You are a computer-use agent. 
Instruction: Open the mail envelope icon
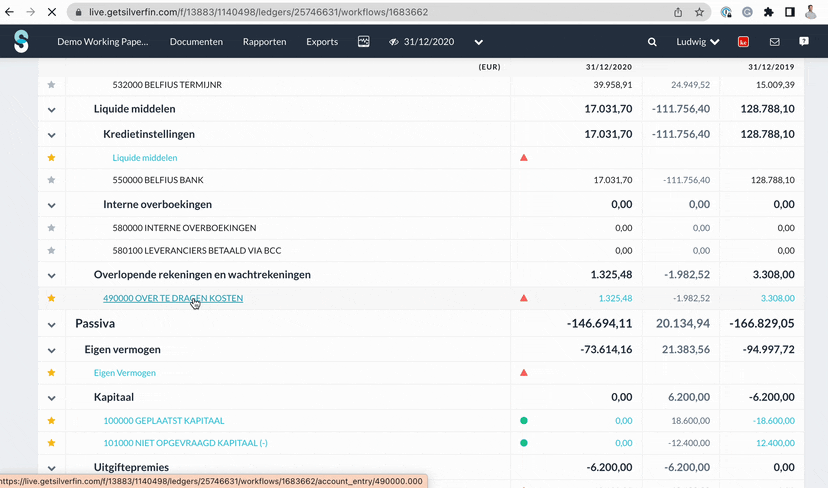tap(774, 42)
